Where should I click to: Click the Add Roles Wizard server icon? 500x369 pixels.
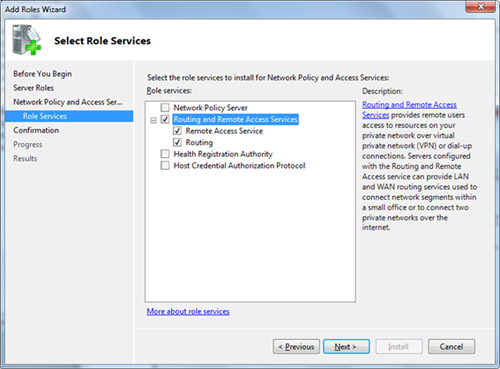point(26,40)
